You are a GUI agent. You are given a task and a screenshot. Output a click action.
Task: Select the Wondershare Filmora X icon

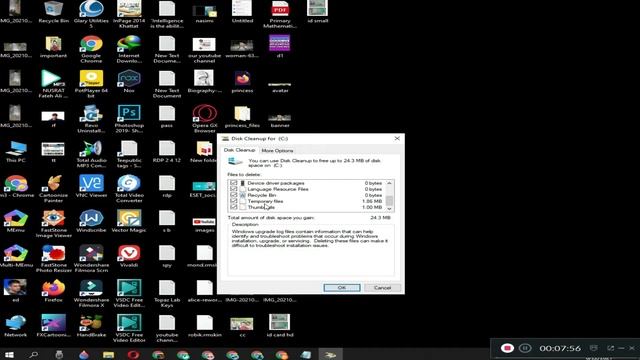(x=91, y=293)
